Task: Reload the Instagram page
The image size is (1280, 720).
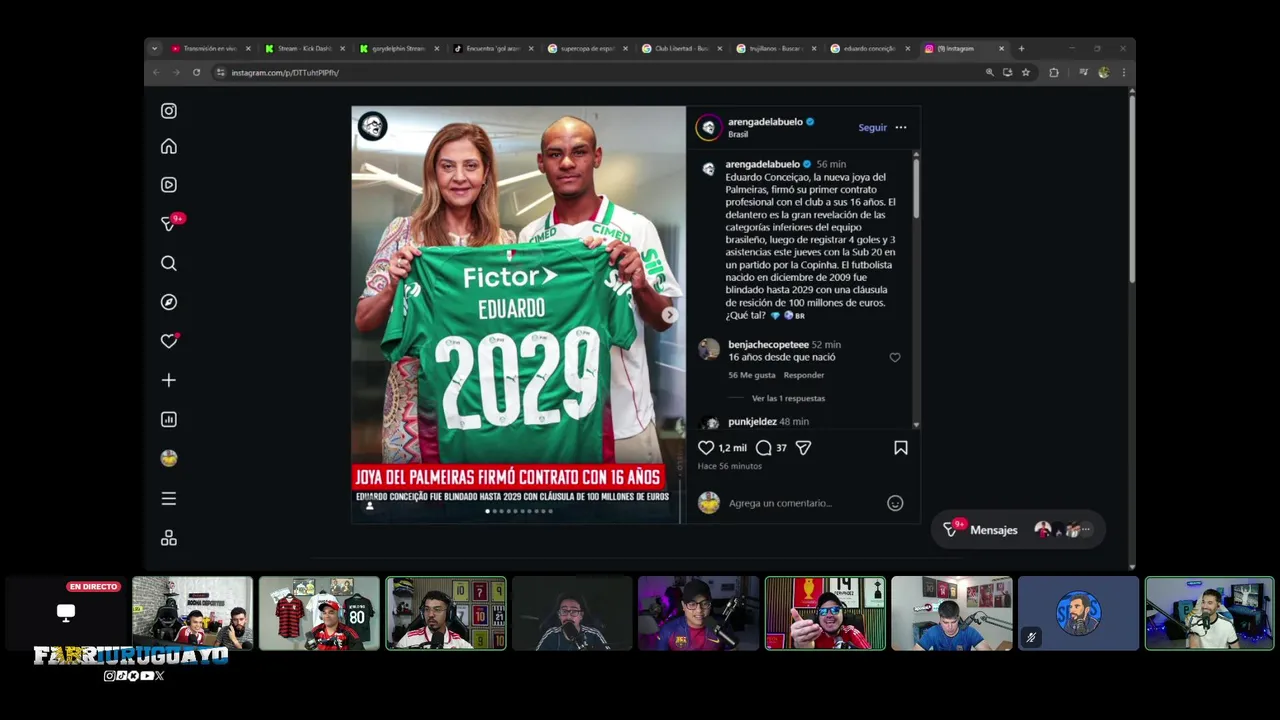Action: click(x=196, y=72)
